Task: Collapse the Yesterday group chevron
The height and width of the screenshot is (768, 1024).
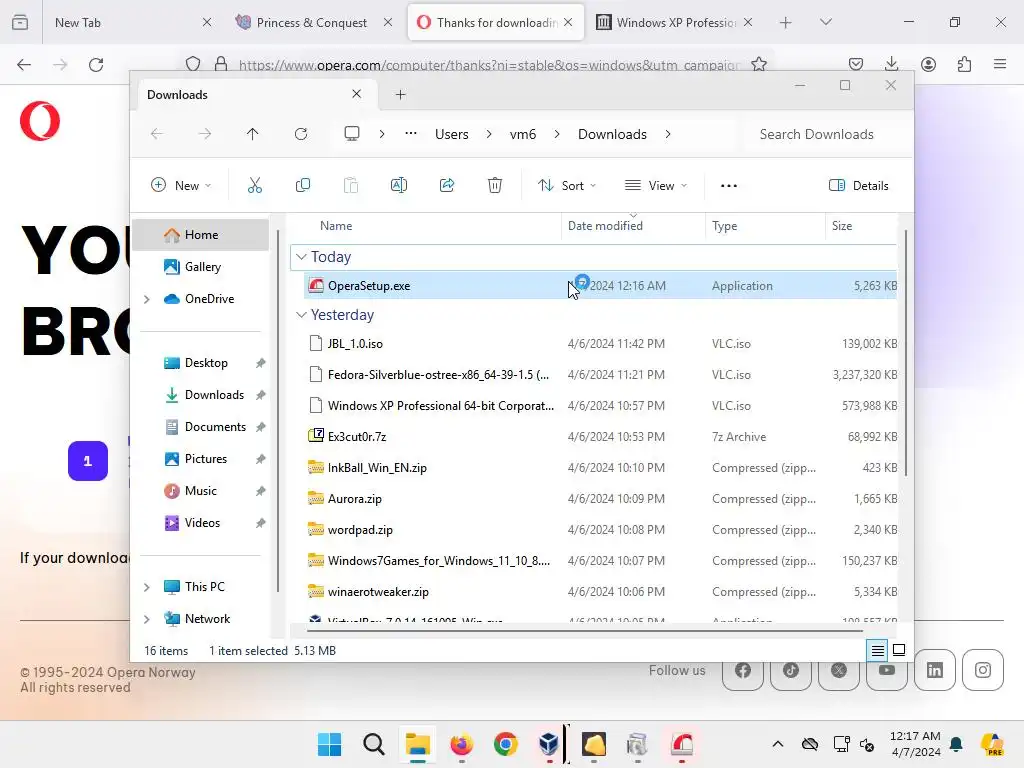Action: [301, 315]
